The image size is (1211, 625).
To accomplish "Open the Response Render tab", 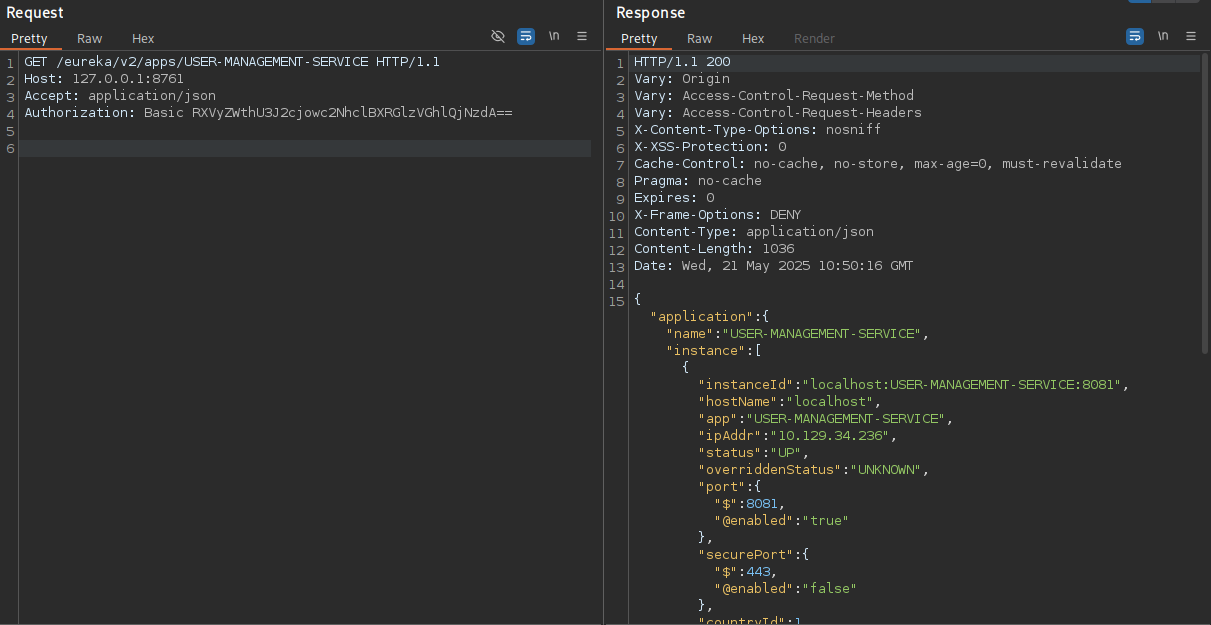I will [814, 38].
